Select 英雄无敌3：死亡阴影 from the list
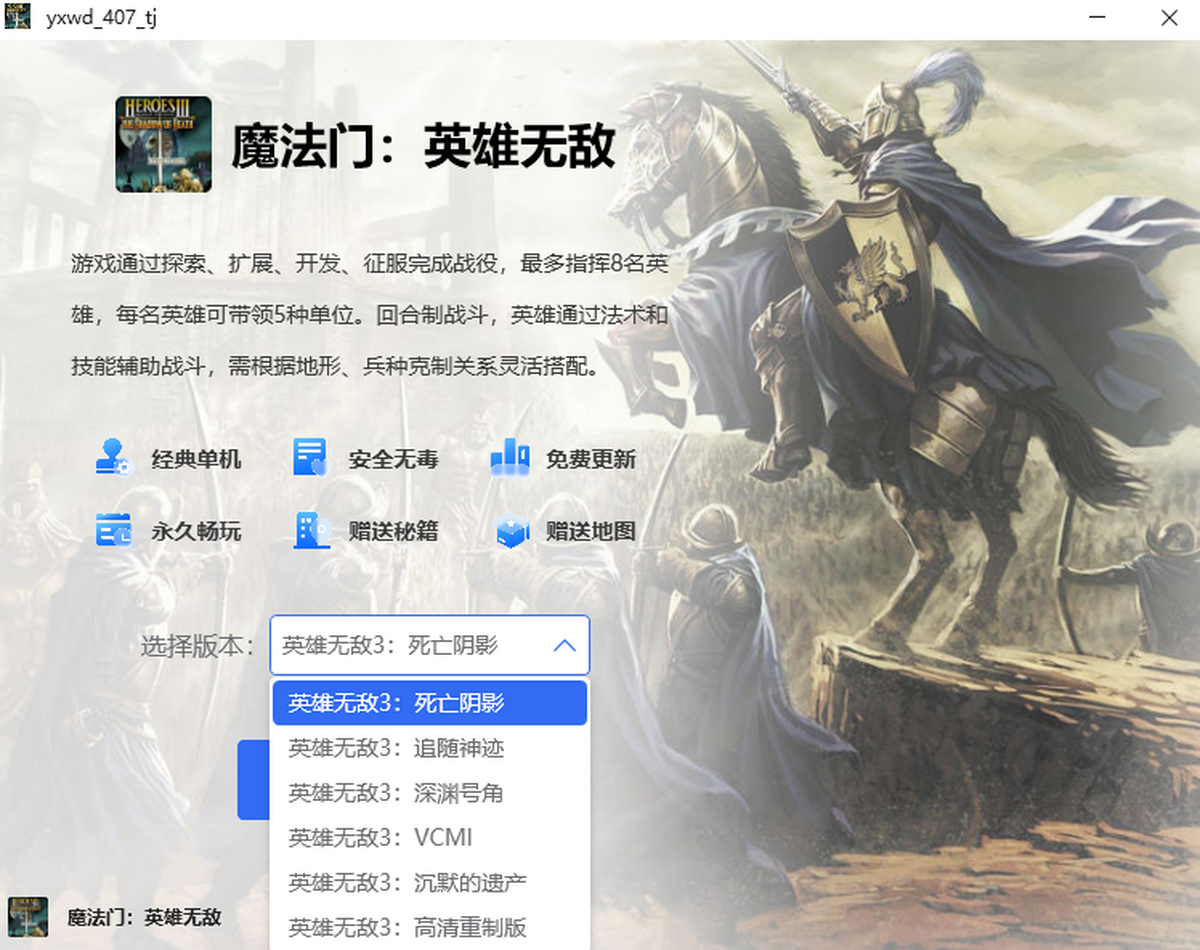The image size is (1200, 950). 430,703
